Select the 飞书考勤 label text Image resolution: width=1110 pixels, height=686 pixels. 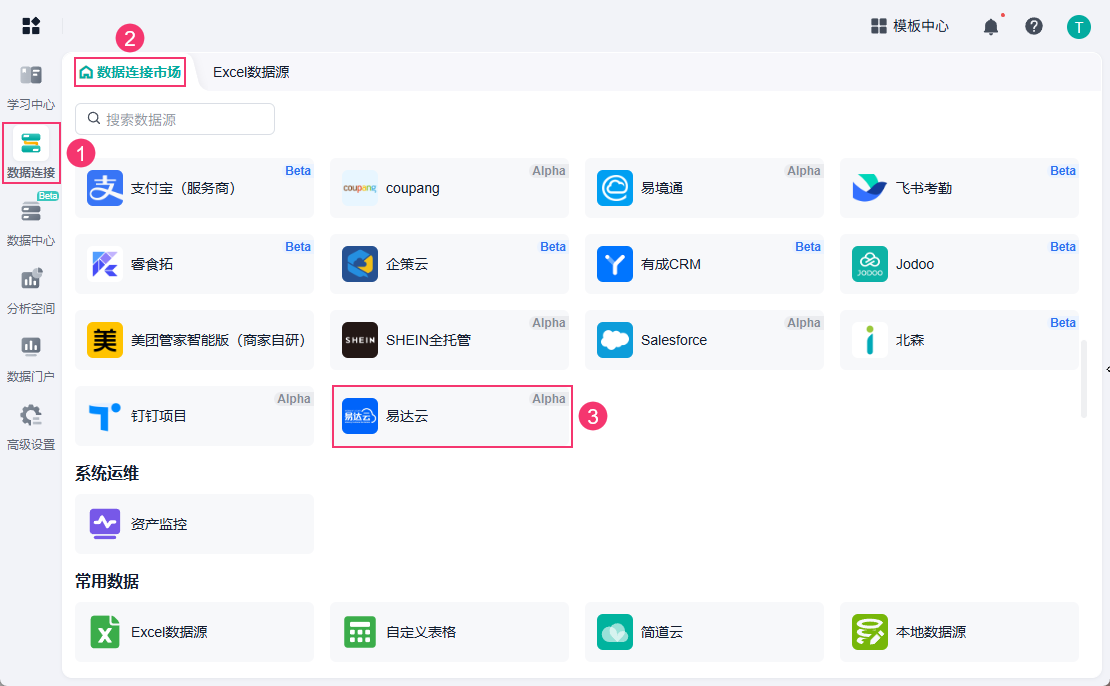[x=924, y=188]
